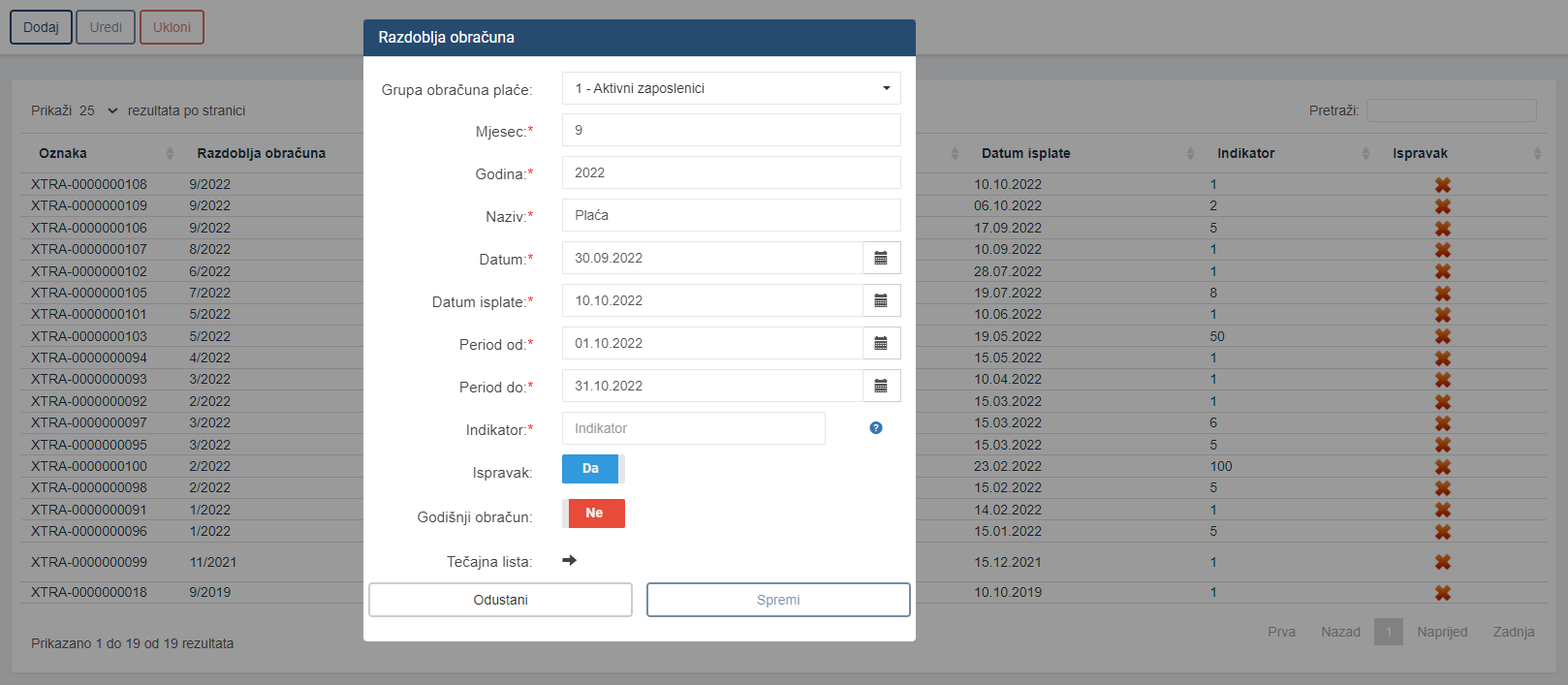Click payment date 10.10.2019 cell
1568x685 pixels.
[x=1008, y=592]
